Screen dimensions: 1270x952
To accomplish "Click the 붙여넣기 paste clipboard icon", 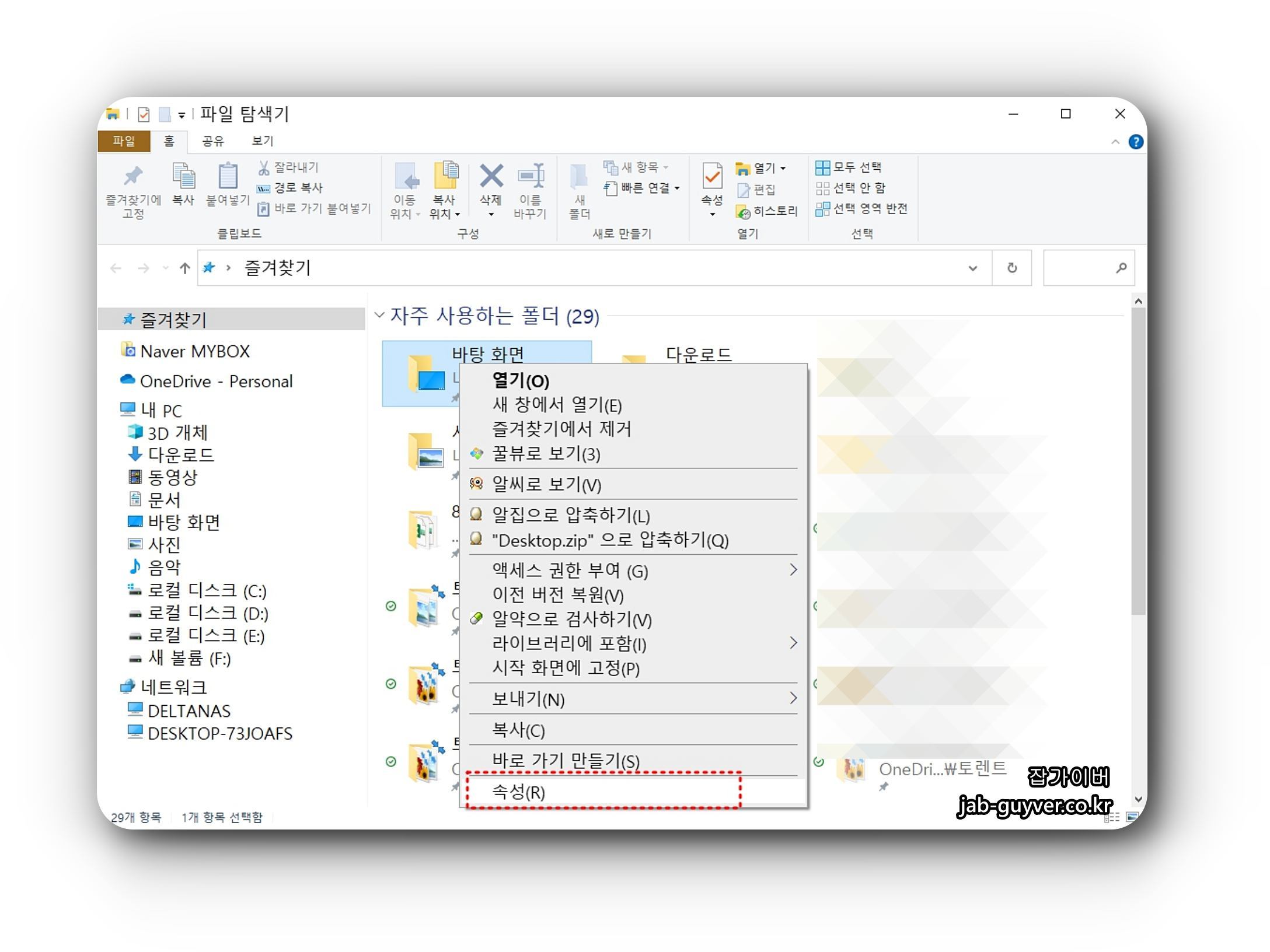I will tap(228, 177).
